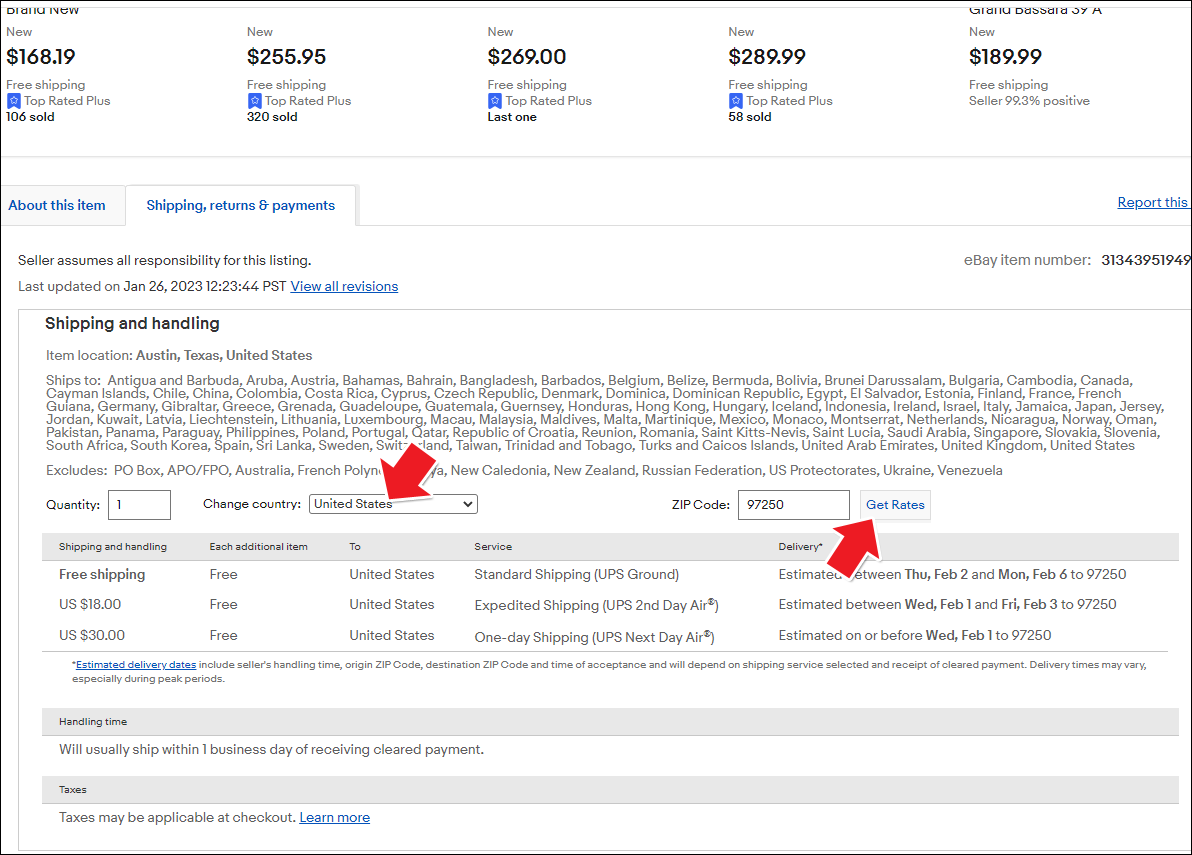Open the View all revisions link
Image resolution: width=1192 pixels, height=855 pixels.
pos(344,287)
